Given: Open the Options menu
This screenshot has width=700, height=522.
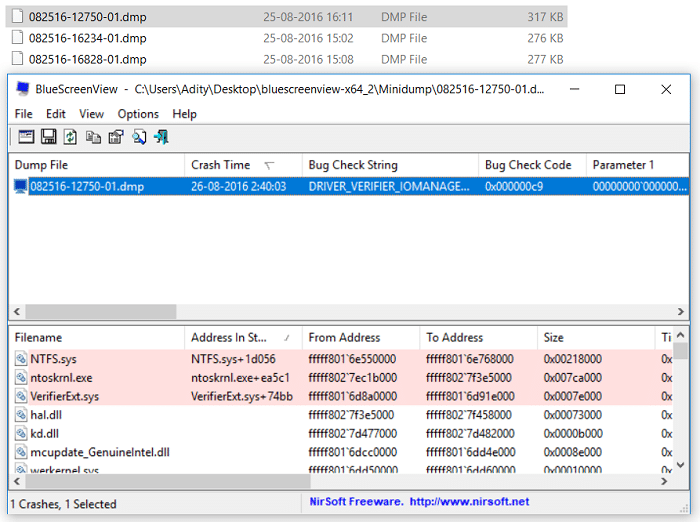Looking at the screenshot, I should coord(138,114).
